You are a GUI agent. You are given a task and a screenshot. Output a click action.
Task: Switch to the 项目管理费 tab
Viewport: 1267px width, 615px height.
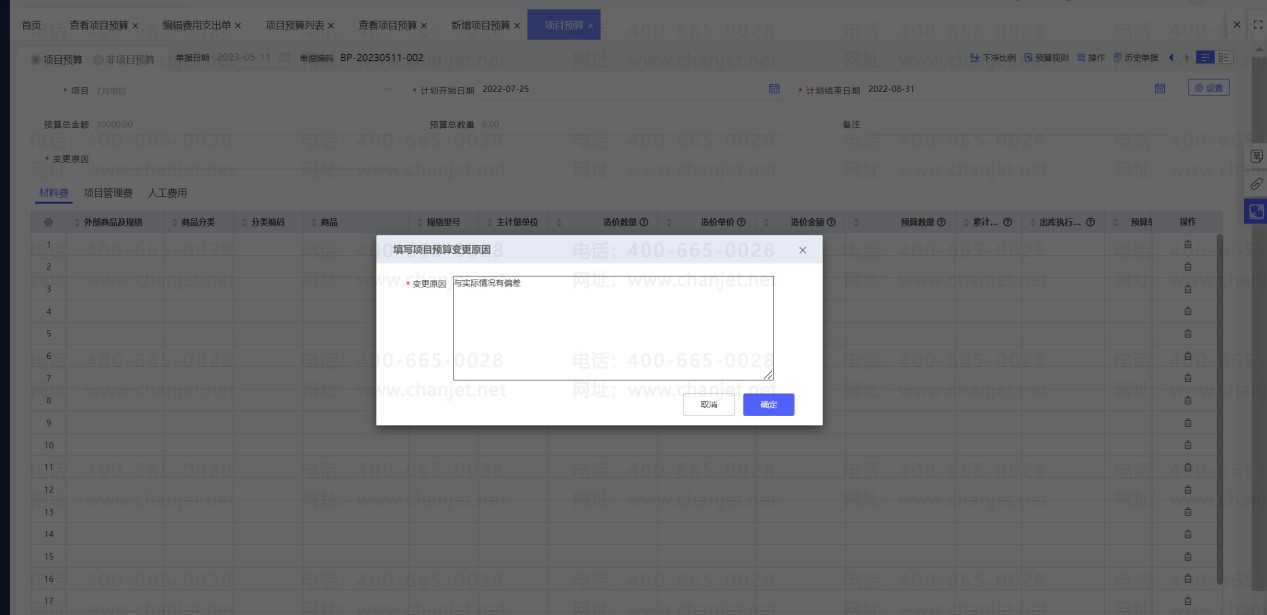coord(108,193)
